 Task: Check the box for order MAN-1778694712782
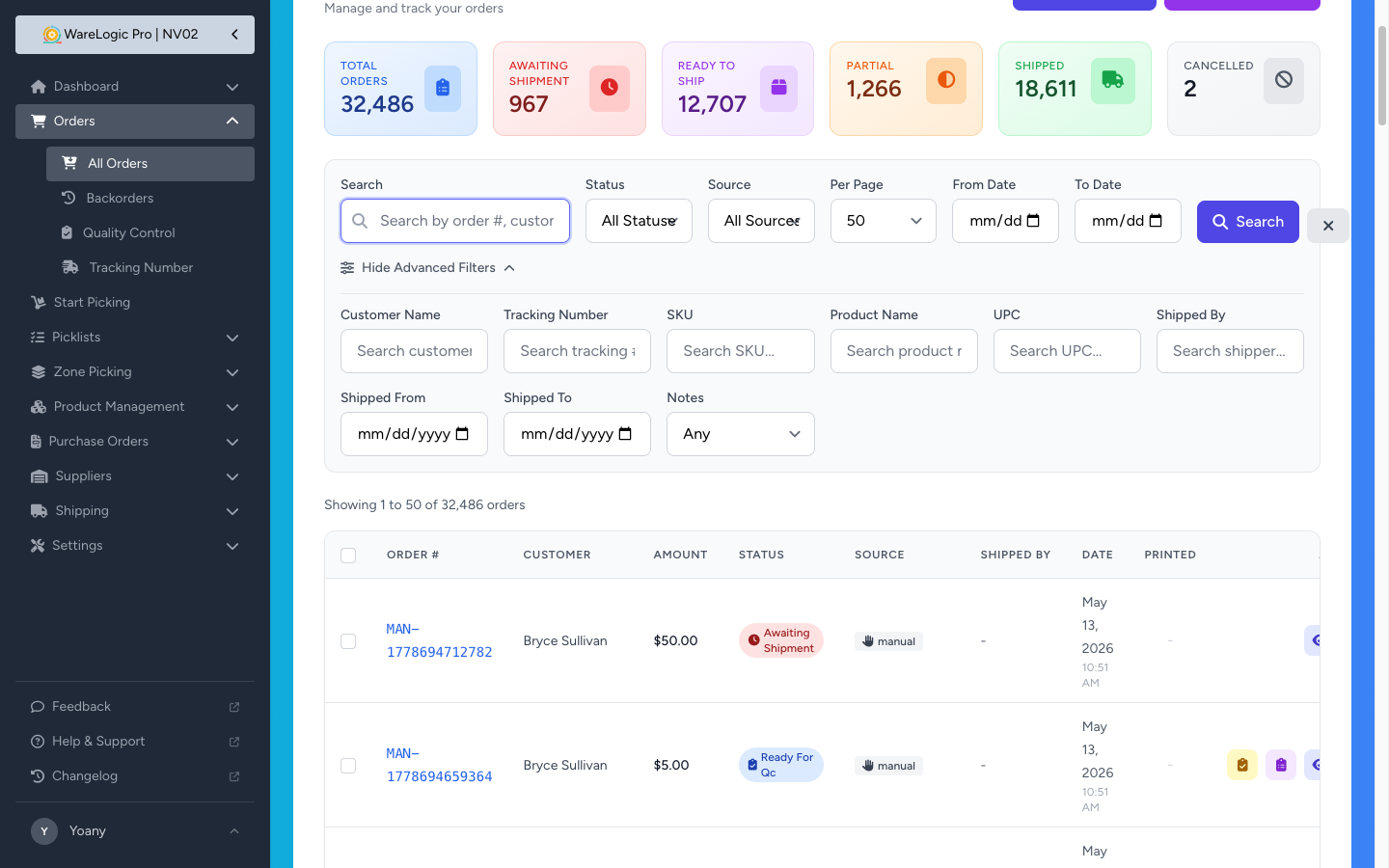click(x=348, y=641)
